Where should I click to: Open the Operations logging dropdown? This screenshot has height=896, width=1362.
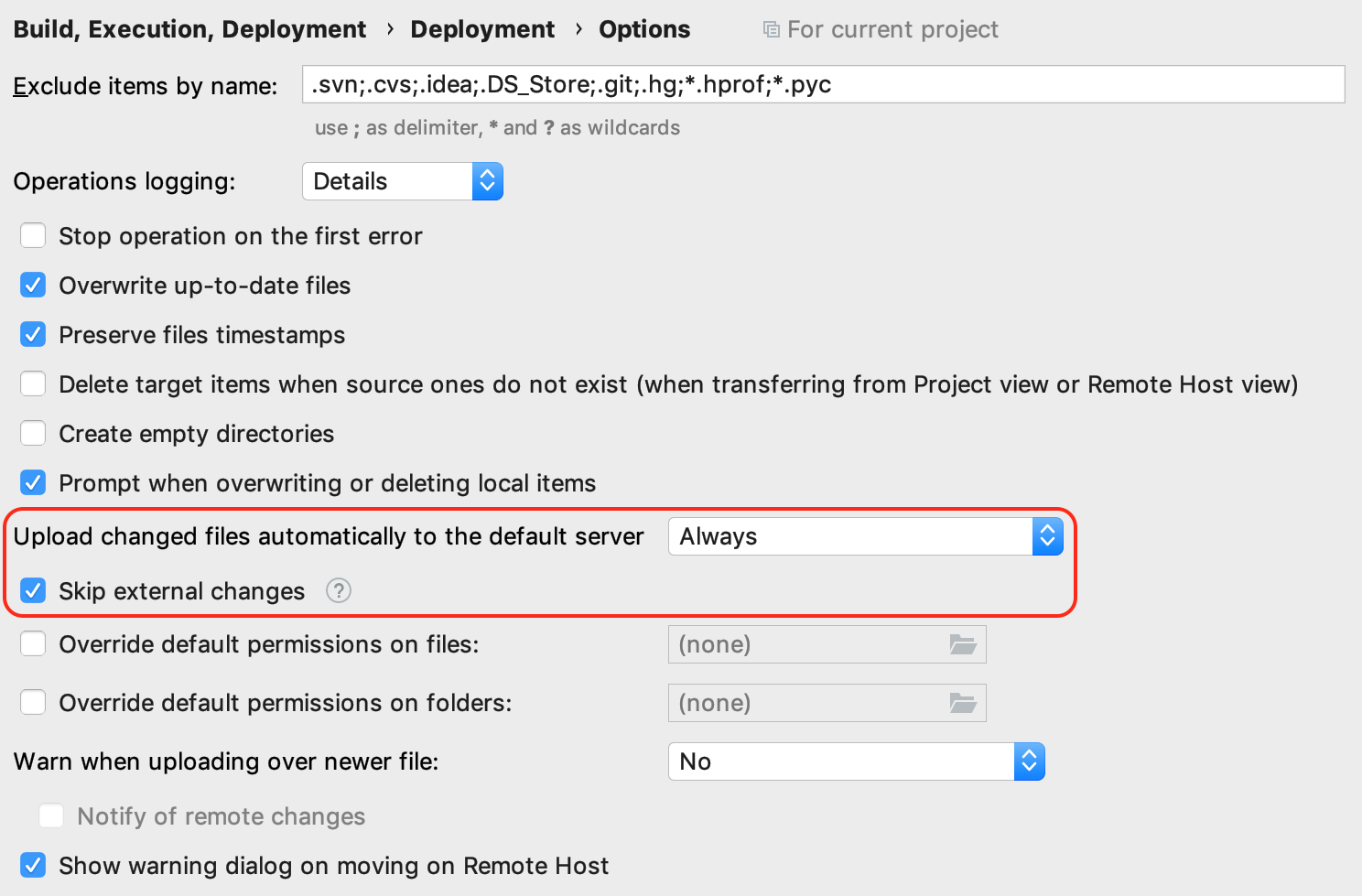click(403, 181)
